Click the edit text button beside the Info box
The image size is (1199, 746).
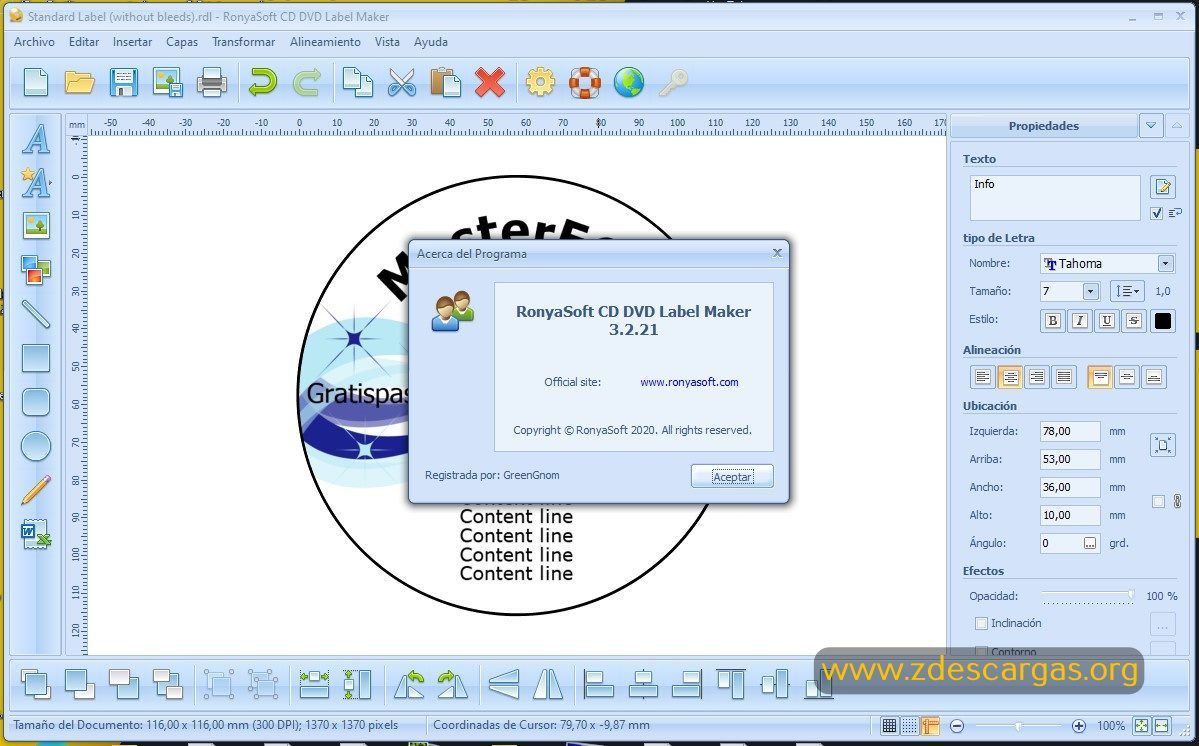(1162, 186)
